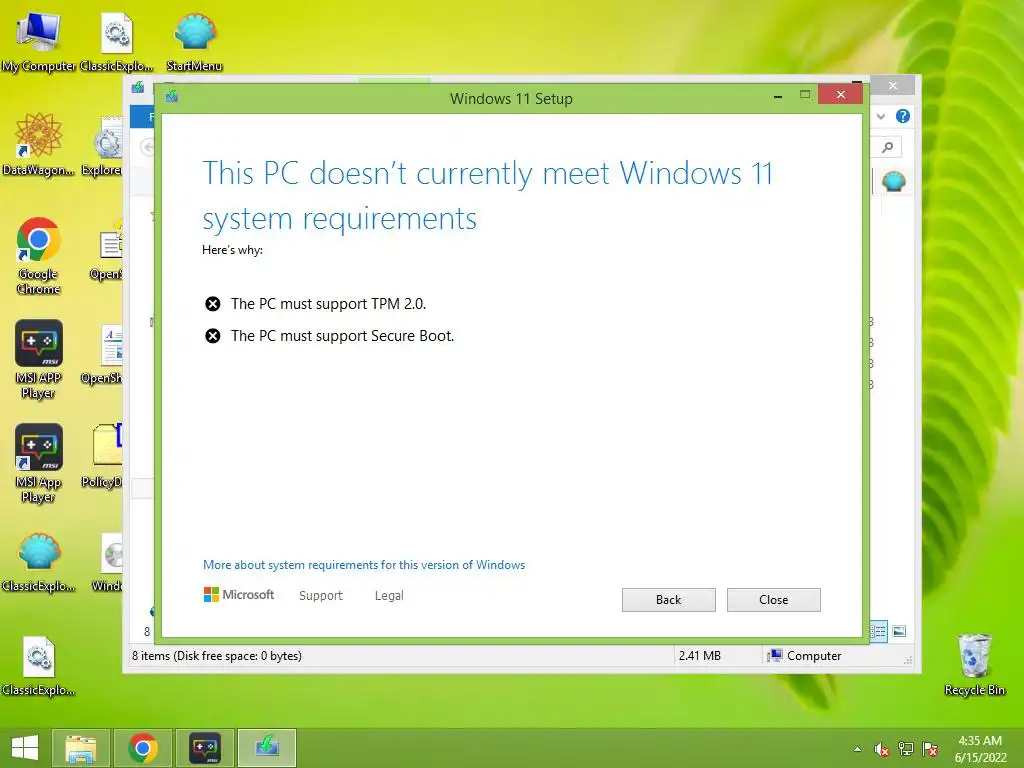Switch Explorer to details view icon
The width and height of the screenshot is (1024, 768).
pyautogui.click(x=878, y=631)
